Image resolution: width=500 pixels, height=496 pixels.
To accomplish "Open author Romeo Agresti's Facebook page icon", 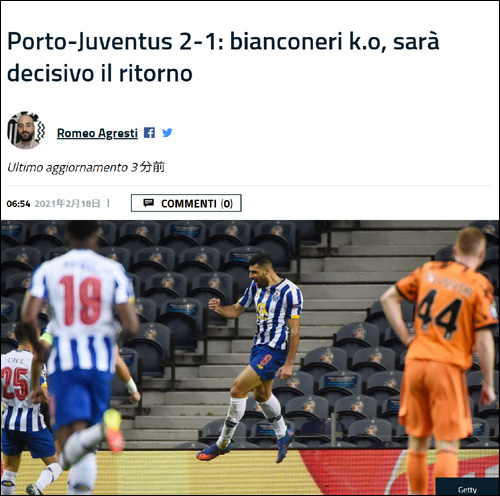I will 149,133.
